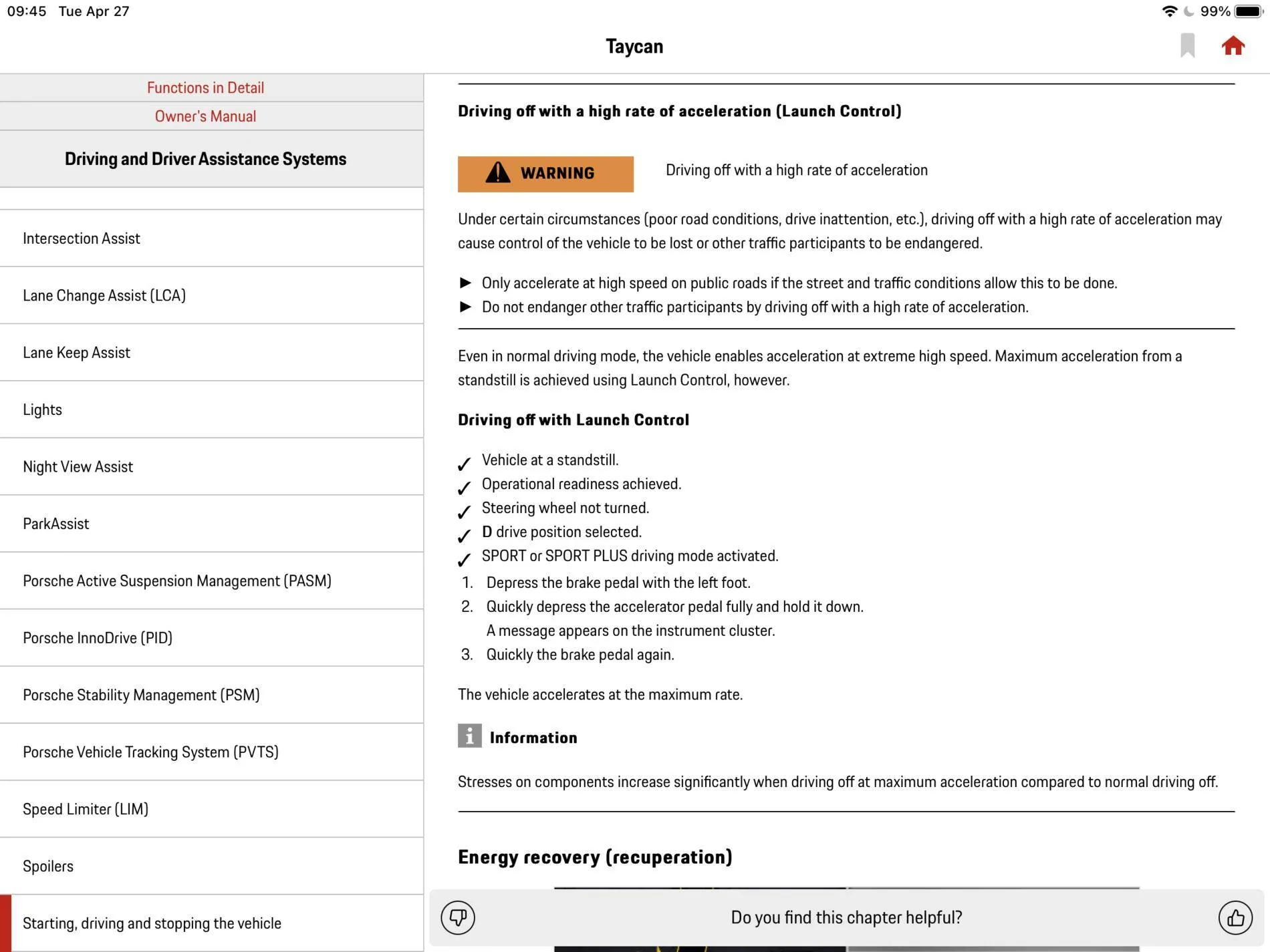Tap the red home icon
The image size is (1270, 952).
pyautogui.click(x=1233, y=46)
